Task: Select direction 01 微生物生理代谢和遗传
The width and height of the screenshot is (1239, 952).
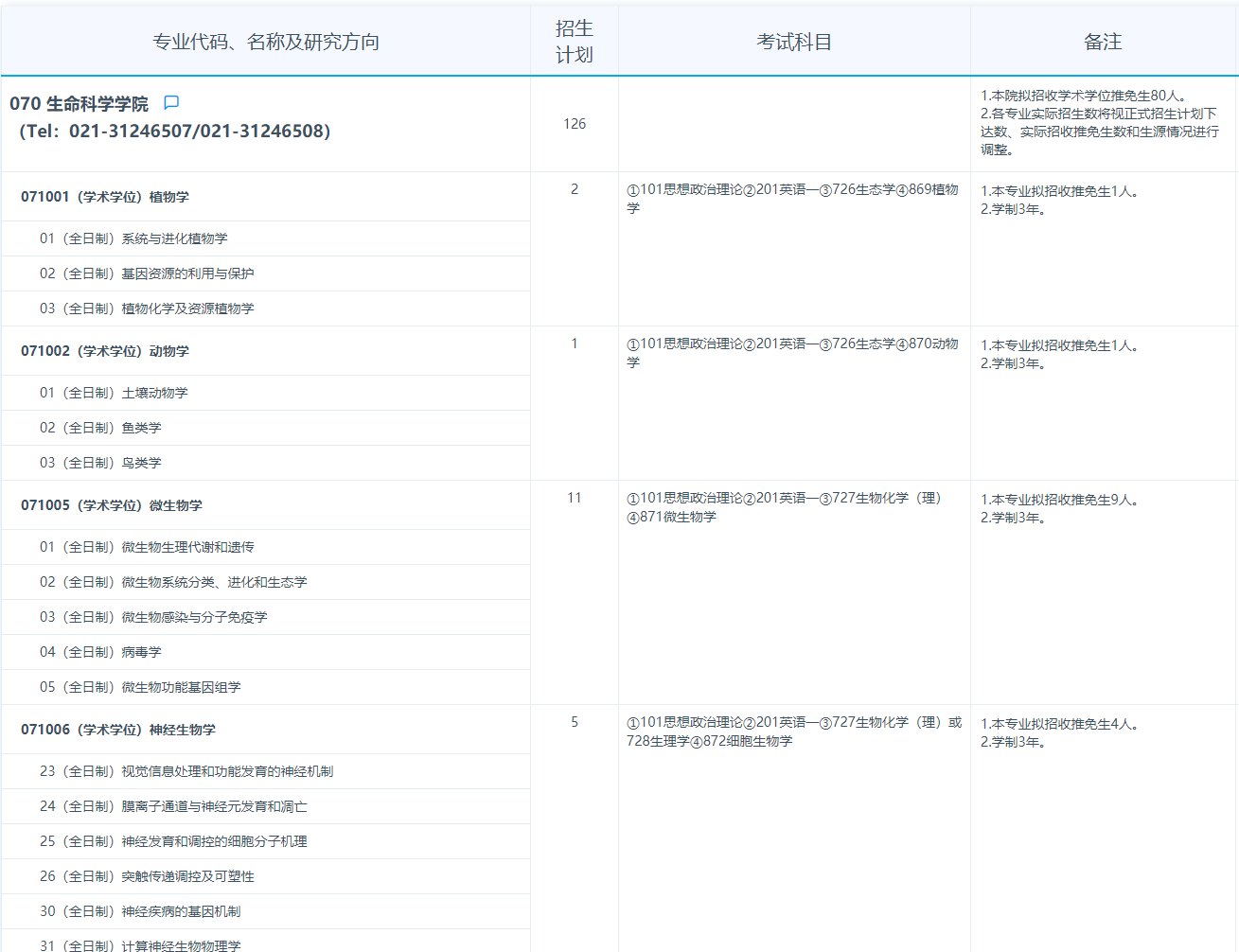Action: point(147,547)
